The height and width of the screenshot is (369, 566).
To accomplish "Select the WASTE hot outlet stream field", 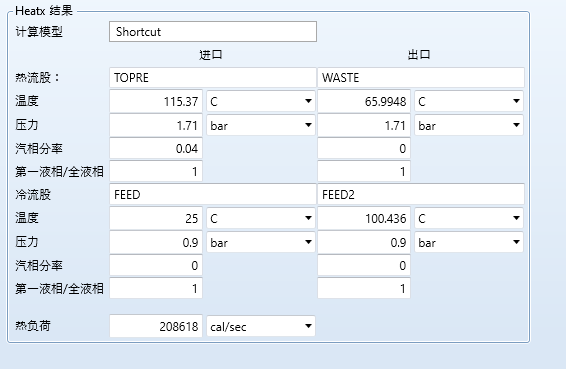I will tap(421, 78).
